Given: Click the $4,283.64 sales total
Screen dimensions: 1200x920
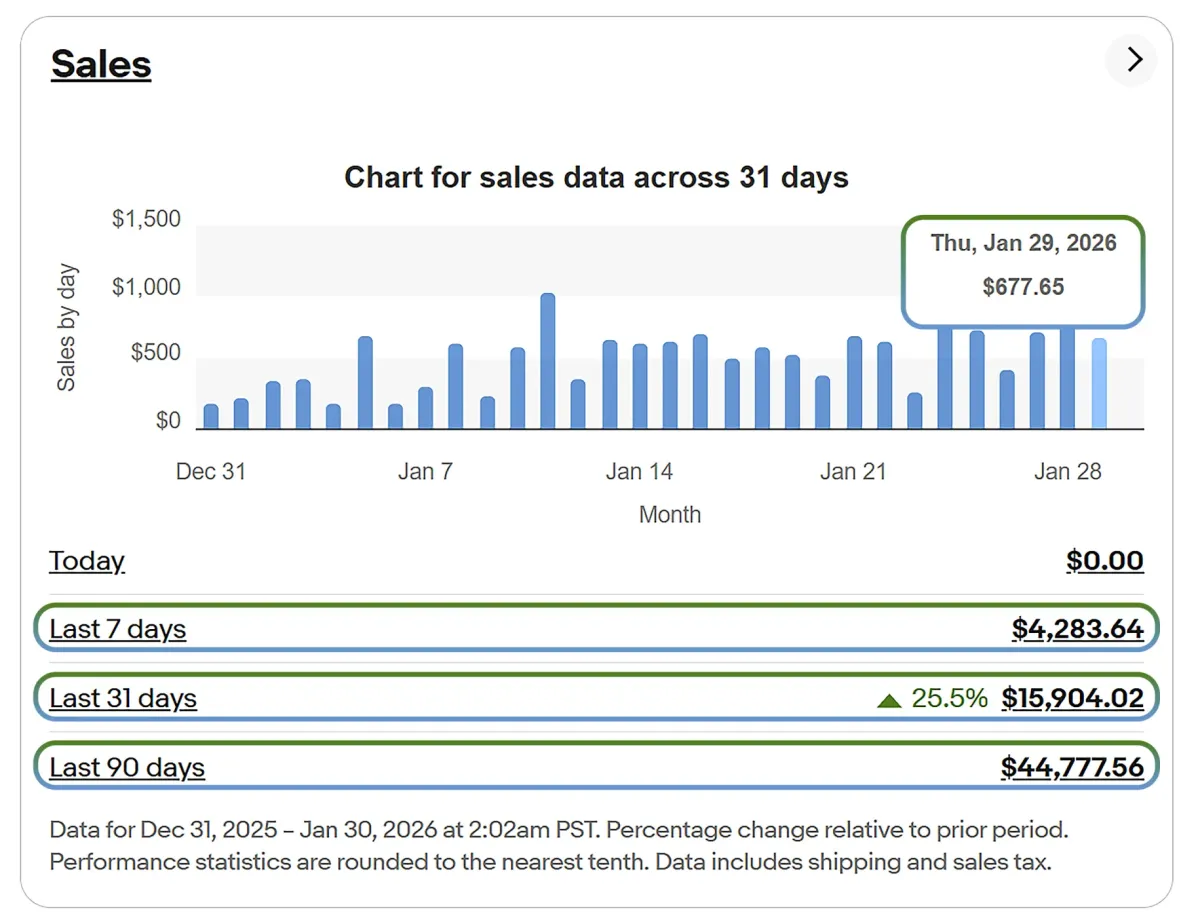Looking at the screenshot, I should pyautogui.click(x=1077, y=629).
